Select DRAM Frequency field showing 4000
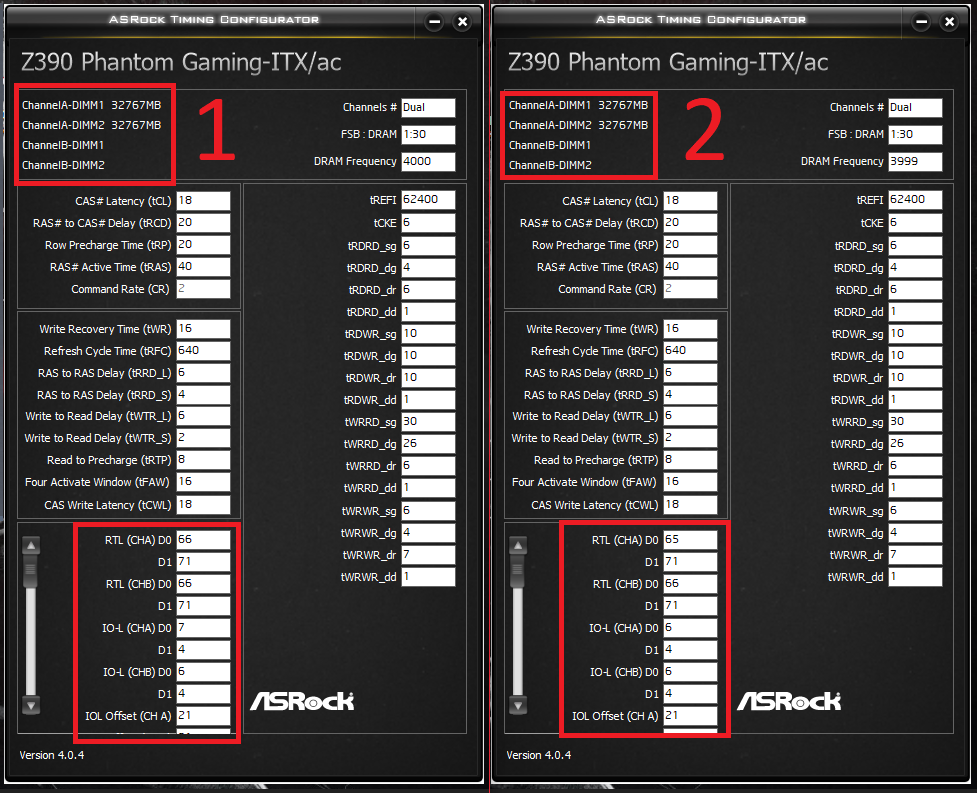Screen dimensions: 977x793 (x=428, y=161)
